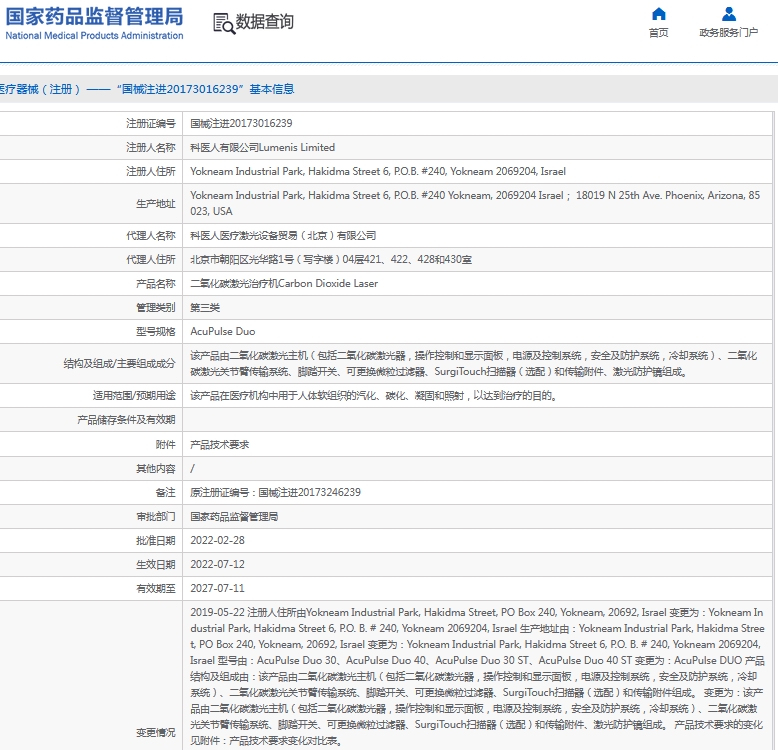Viewport: 778px width, 750px height.
Task: Click the 备注 label
Action: tap(166, 492)
